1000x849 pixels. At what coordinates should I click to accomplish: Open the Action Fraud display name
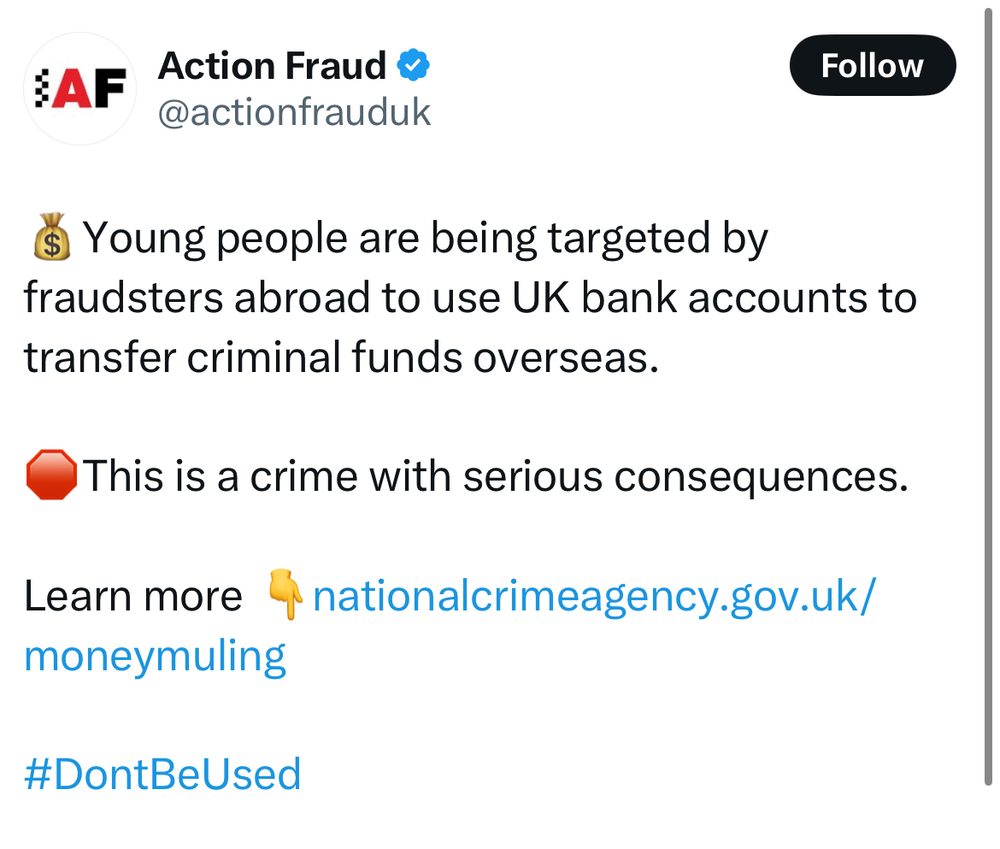point(271,66)
